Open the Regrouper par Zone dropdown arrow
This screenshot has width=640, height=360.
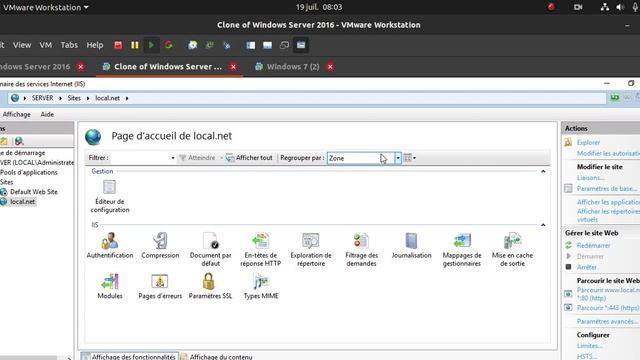(398, 158)
